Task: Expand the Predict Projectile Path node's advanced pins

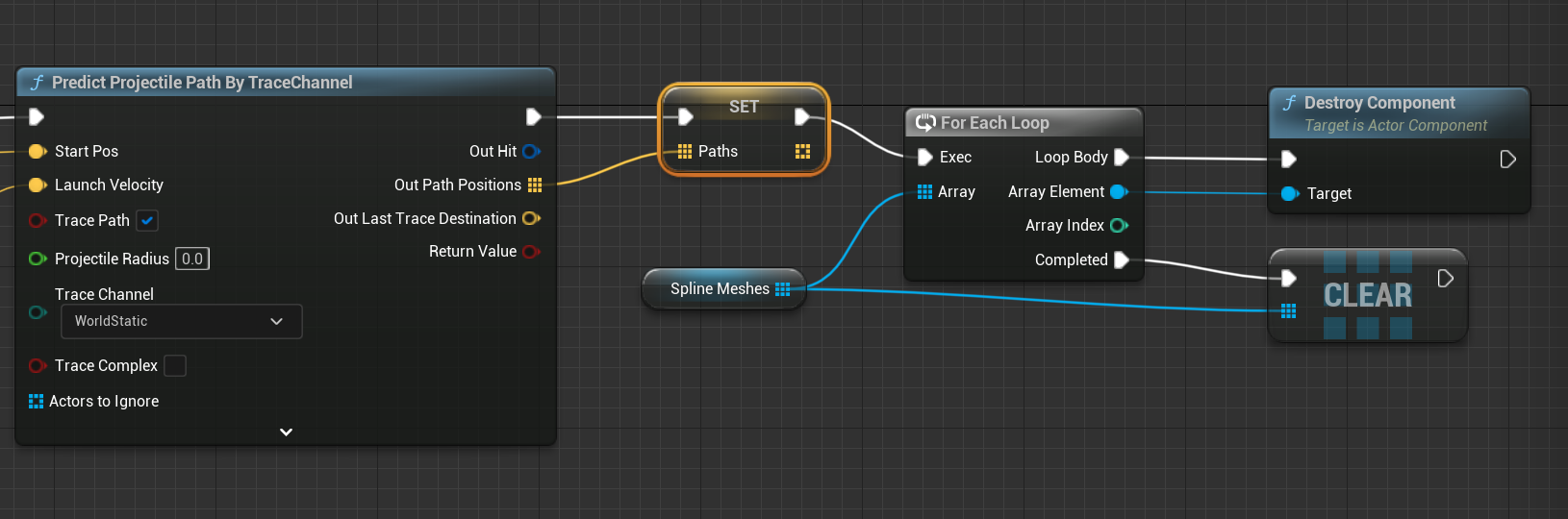Action: [x=286, y=432]
